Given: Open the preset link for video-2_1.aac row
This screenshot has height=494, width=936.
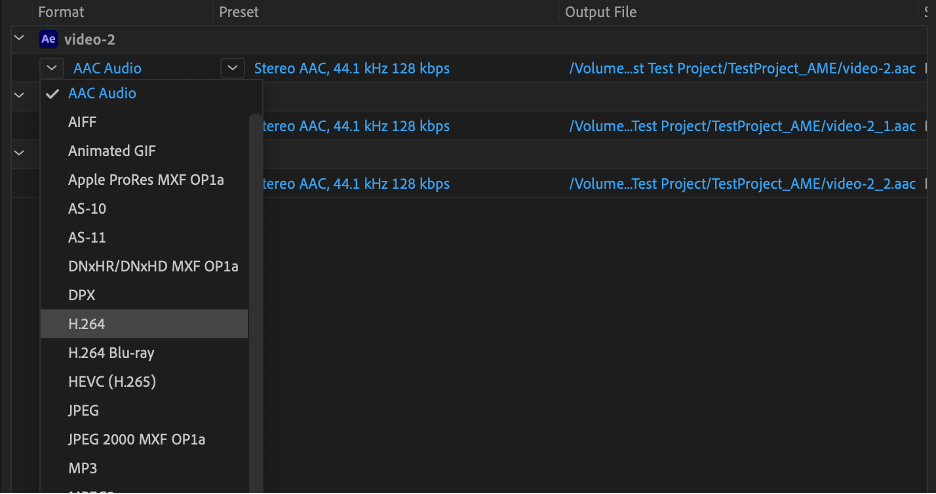Looking at the screenshot, I should pyautogui.click(x=356, y=126).
